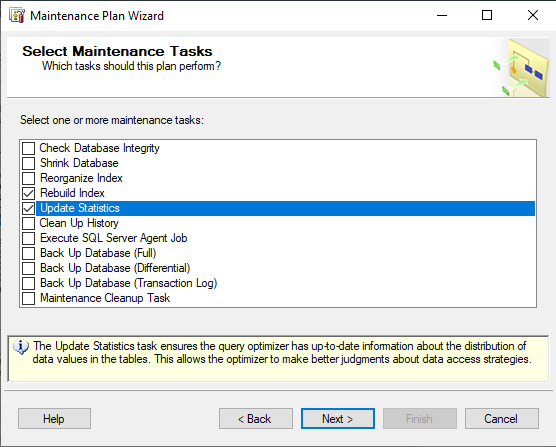Tick the Maintenance Cleanup Task checkbox
The image size is (556, 447).
click(x=29, y=298)
